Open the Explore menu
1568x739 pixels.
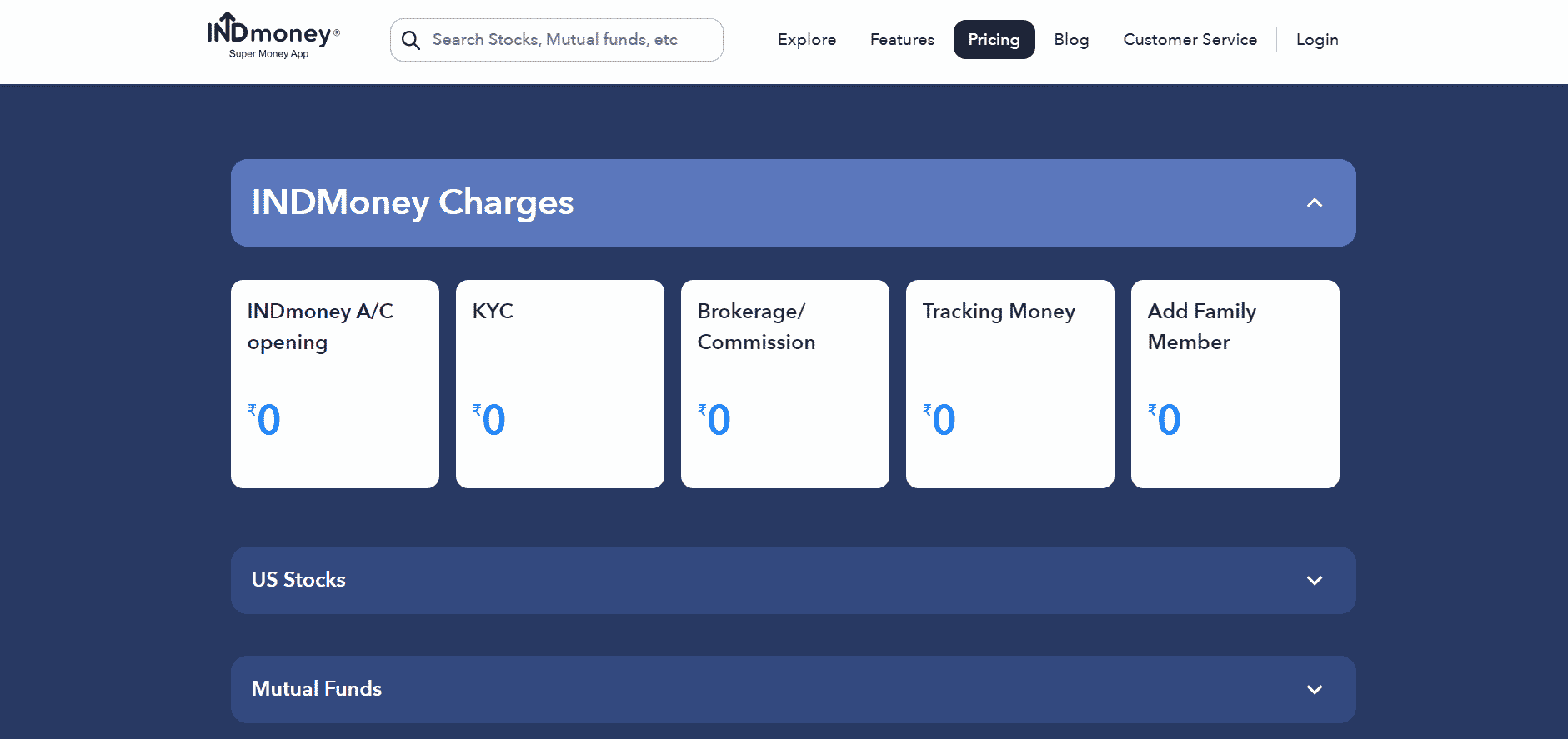pos(806,40)
